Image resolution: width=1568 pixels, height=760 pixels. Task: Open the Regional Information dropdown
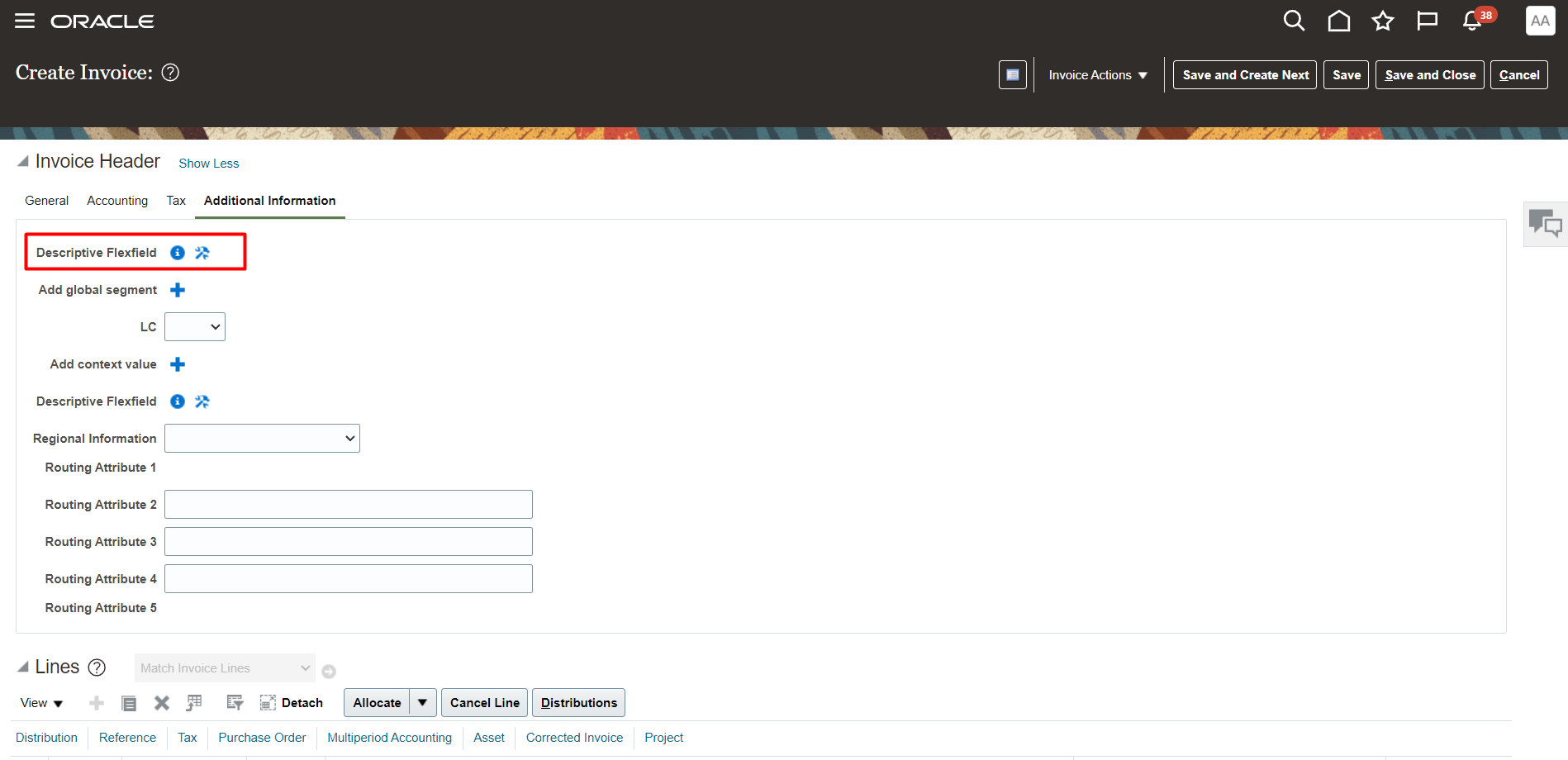(x=261, y=438)
